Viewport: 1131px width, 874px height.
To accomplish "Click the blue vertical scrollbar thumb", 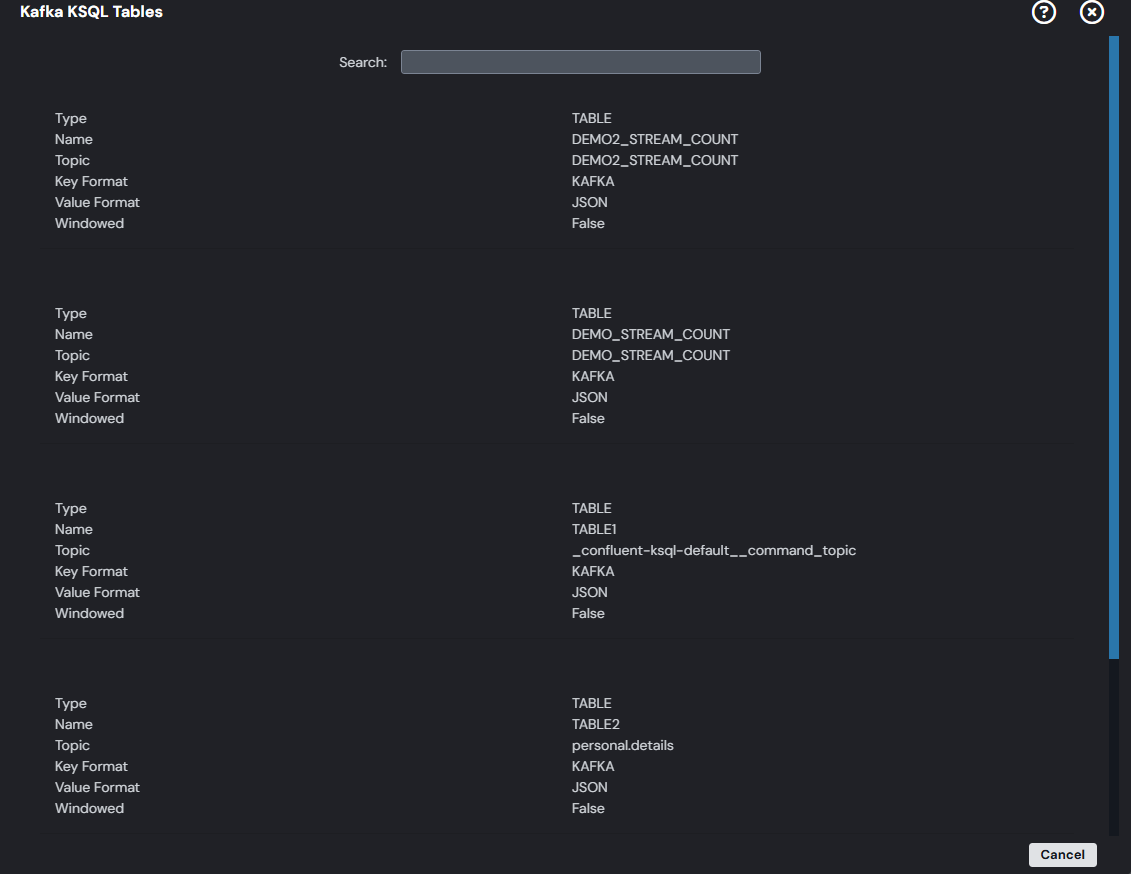I will tap(1114, 347).
